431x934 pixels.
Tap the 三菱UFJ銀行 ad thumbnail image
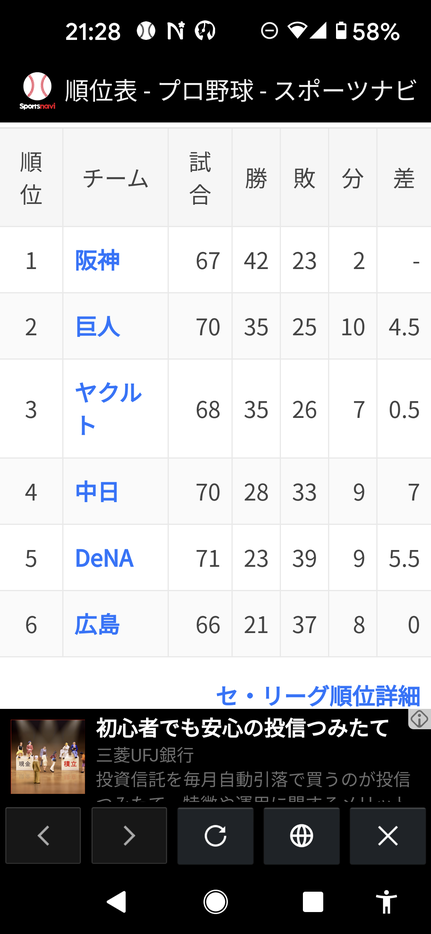point(48,756)
